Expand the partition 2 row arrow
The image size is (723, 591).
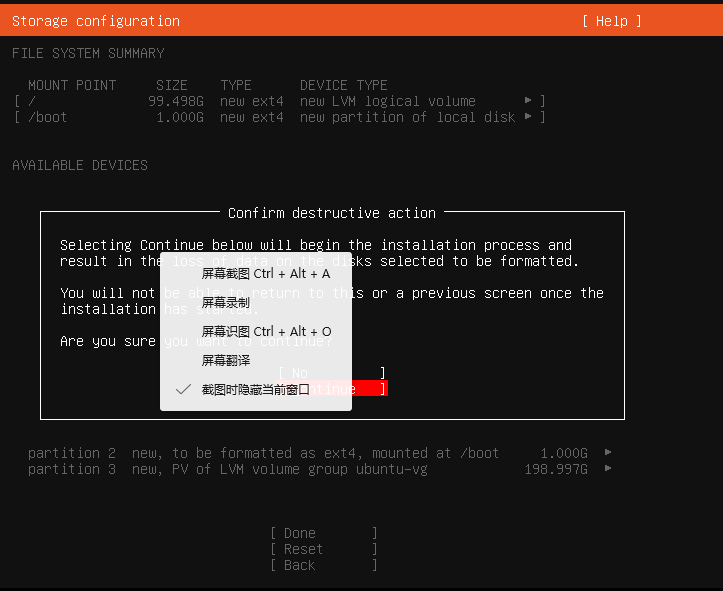click(608, 452)
